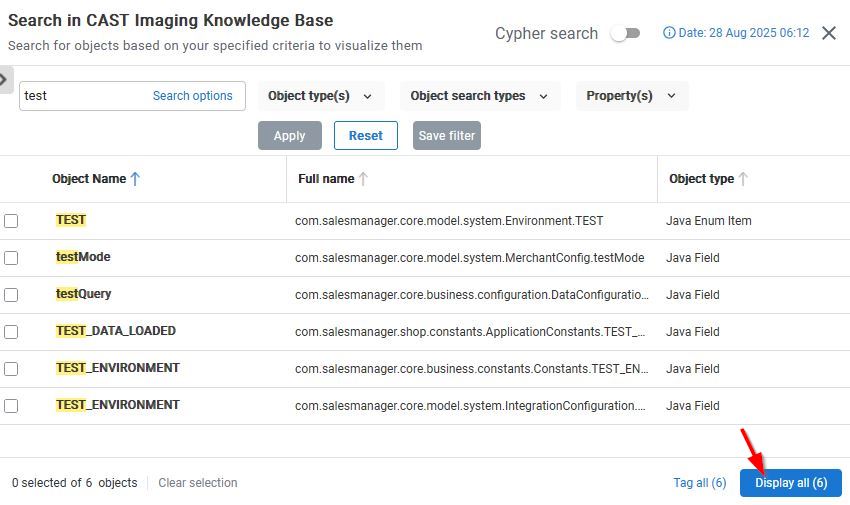Select the testQuery object name
The width and height of the screenshot is (850, 505).
tap(84, 294)
